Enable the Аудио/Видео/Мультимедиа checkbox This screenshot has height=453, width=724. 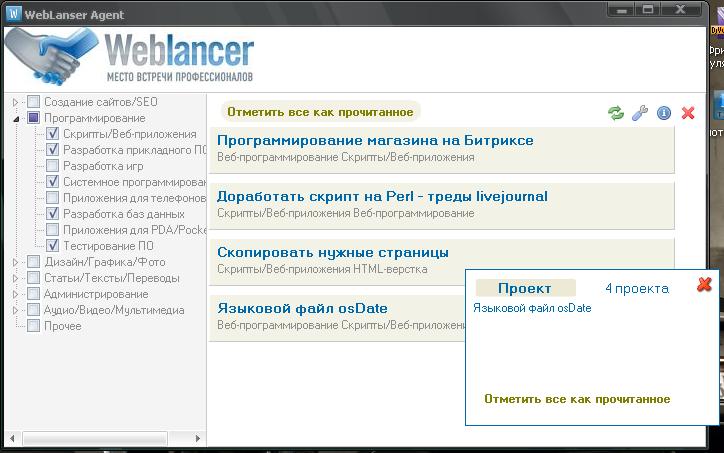tap(33, 310)
